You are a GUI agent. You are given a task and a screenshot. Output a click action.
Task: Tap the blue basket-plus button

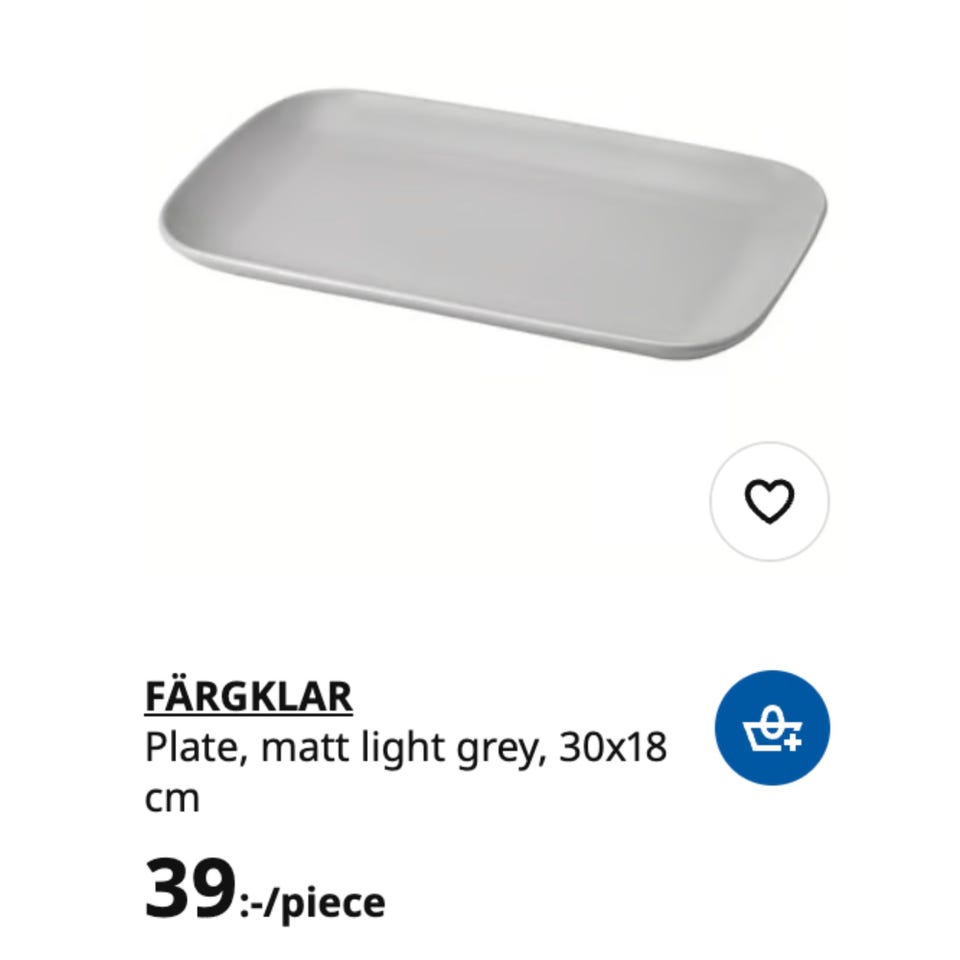(773, 728)
